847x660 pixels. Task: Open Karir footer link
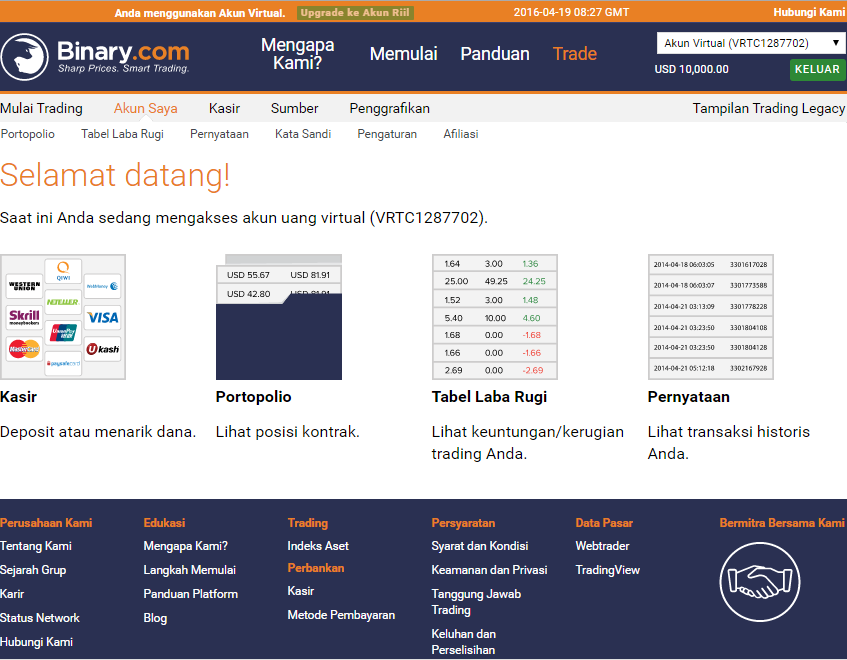point(12,594)
